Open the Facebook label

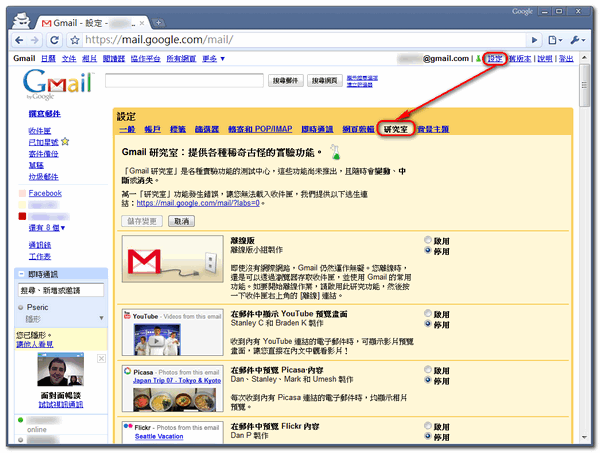45,193
